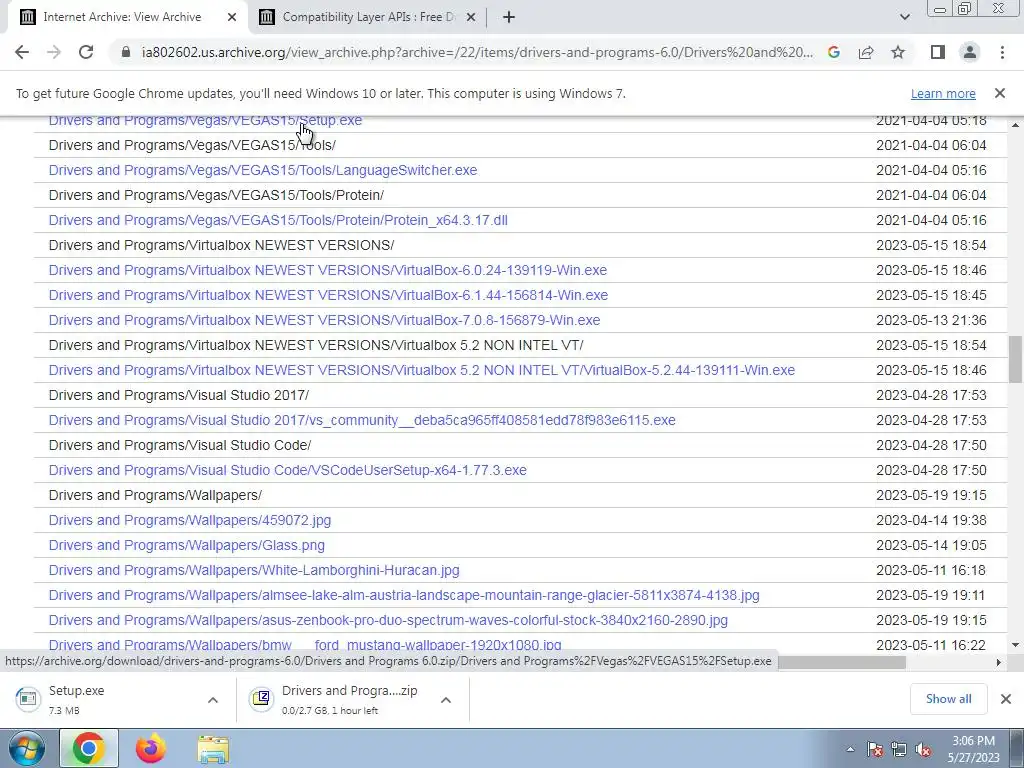
Task: Click the Chrome taskbar icon
Action: 89,748
